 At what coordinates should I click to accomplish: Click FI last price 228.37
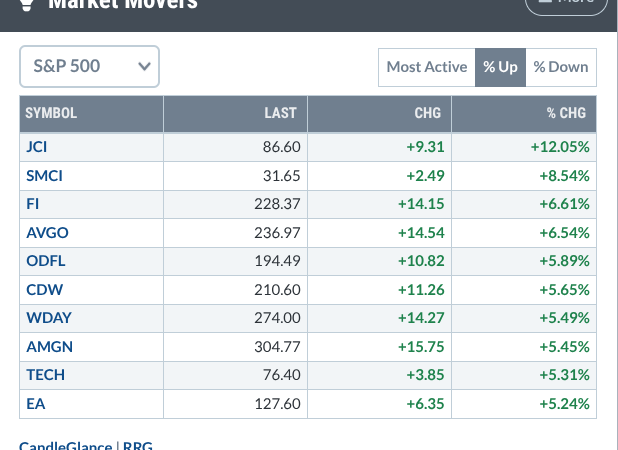point(277,204)
